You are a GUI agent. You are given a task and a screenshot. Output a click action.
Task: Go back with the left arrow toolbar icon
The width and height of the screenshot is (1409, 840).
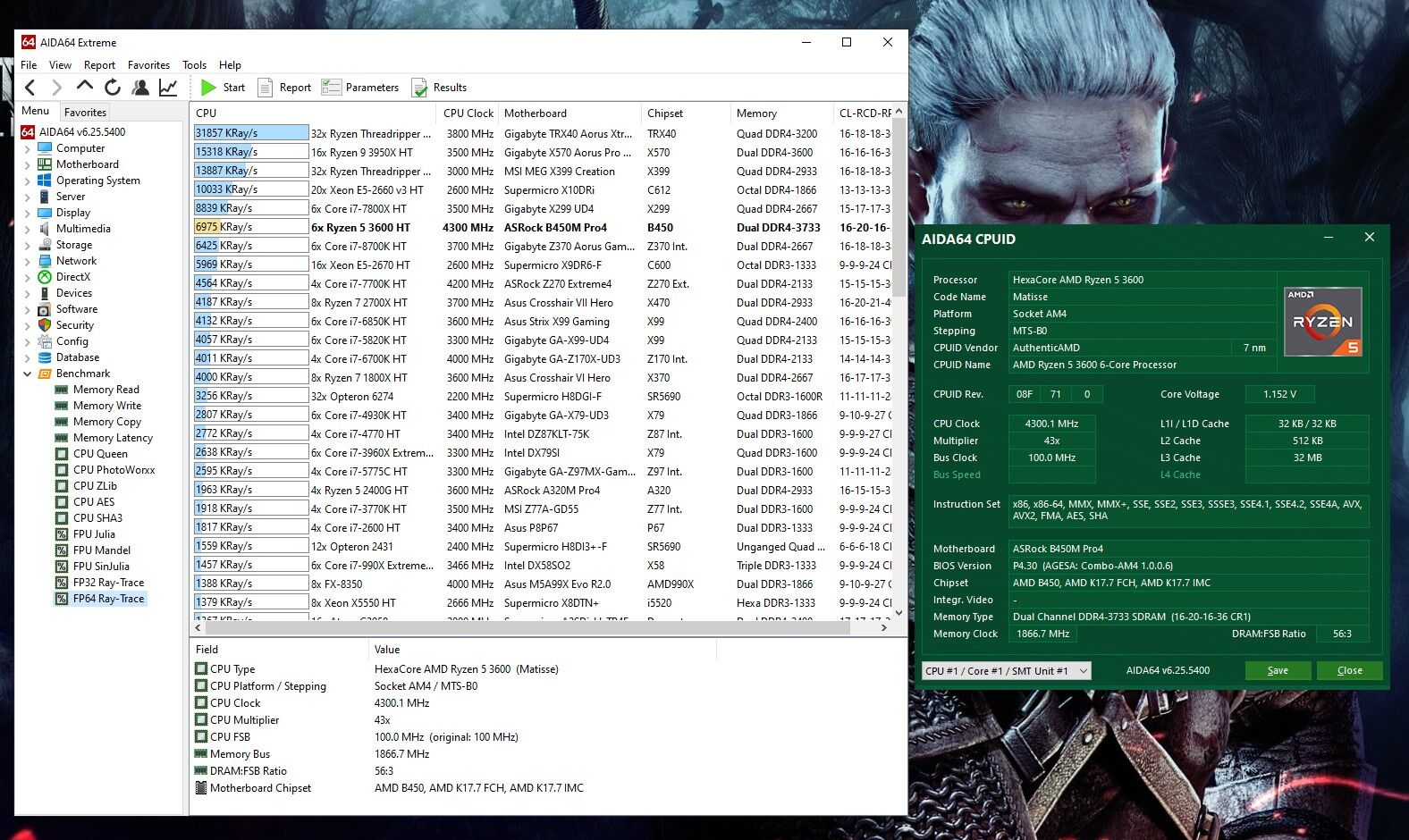pyautogui.click(x=30, y=88)
